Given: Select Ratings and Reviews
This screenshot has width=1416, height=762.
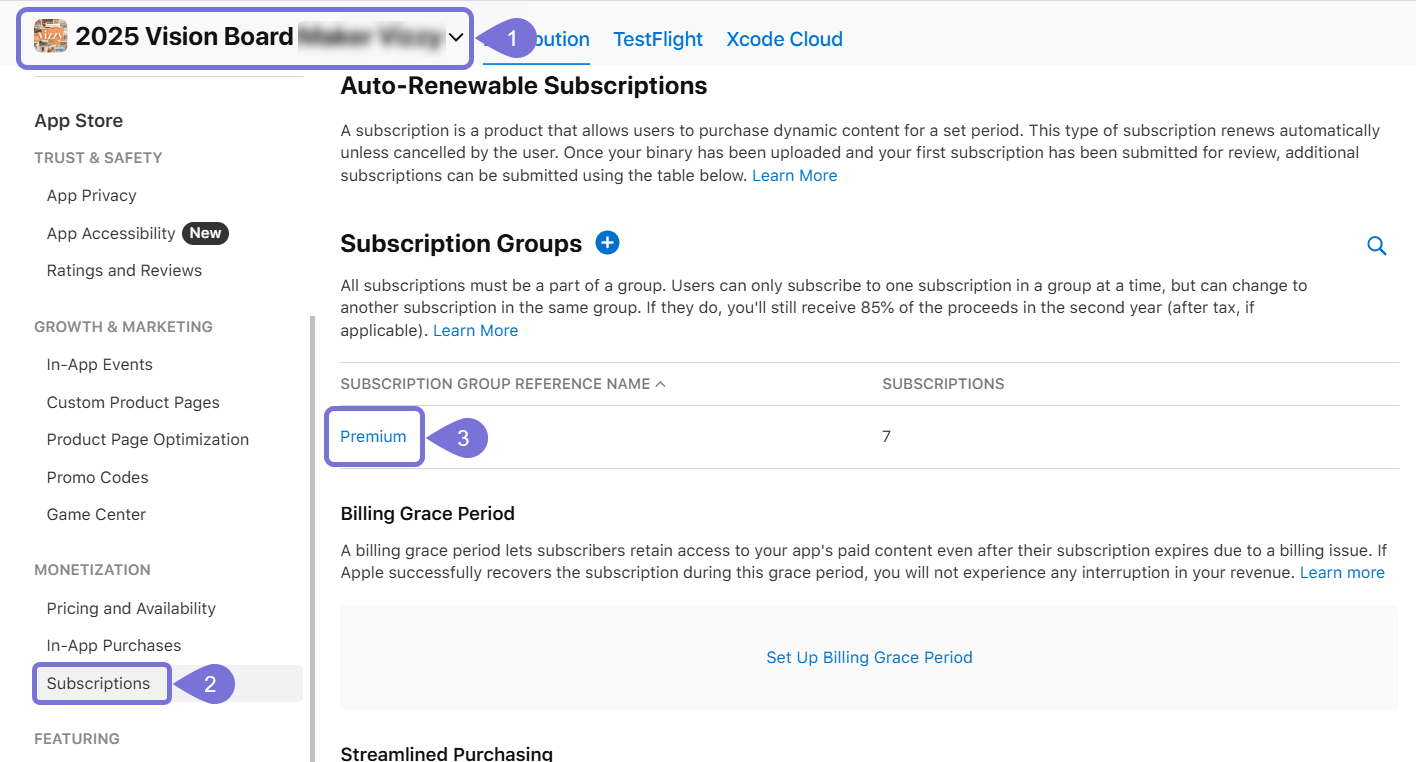Looking at the screenshot, I should coord(124,270).
